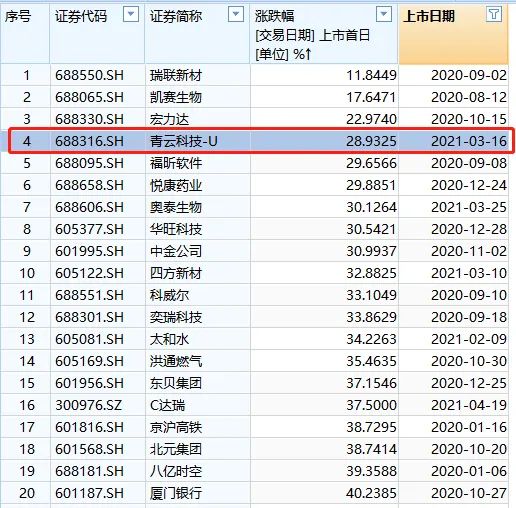
Task: Select security code 300976.SZ
Action: [89, 405]
